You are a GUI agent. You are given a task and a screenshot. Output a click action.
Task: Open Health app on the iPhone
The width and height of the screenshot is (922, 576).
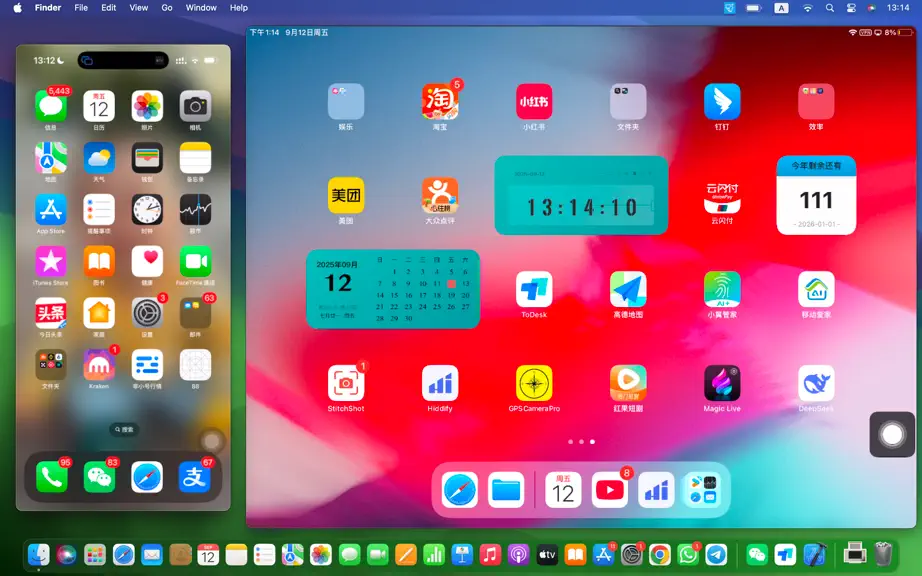[147, 262]
